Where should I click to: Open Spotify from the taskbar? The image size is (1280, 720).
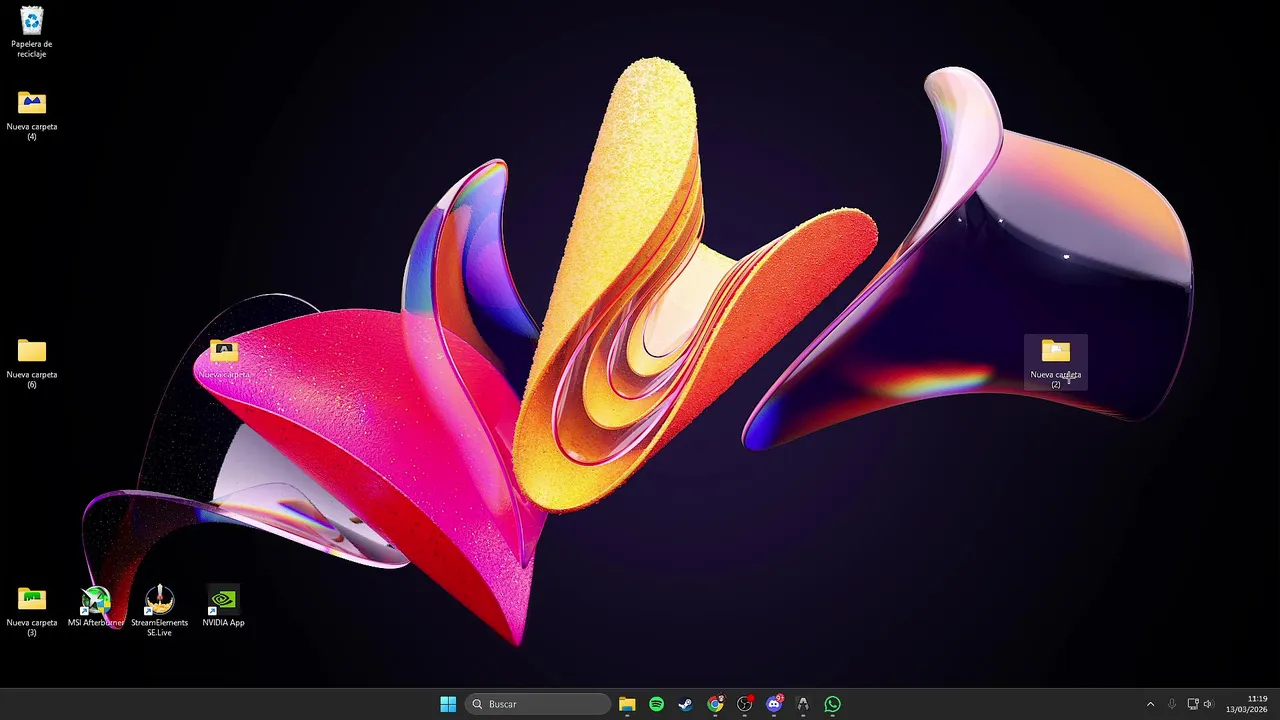pyautogui.click(x=656, y=704)
